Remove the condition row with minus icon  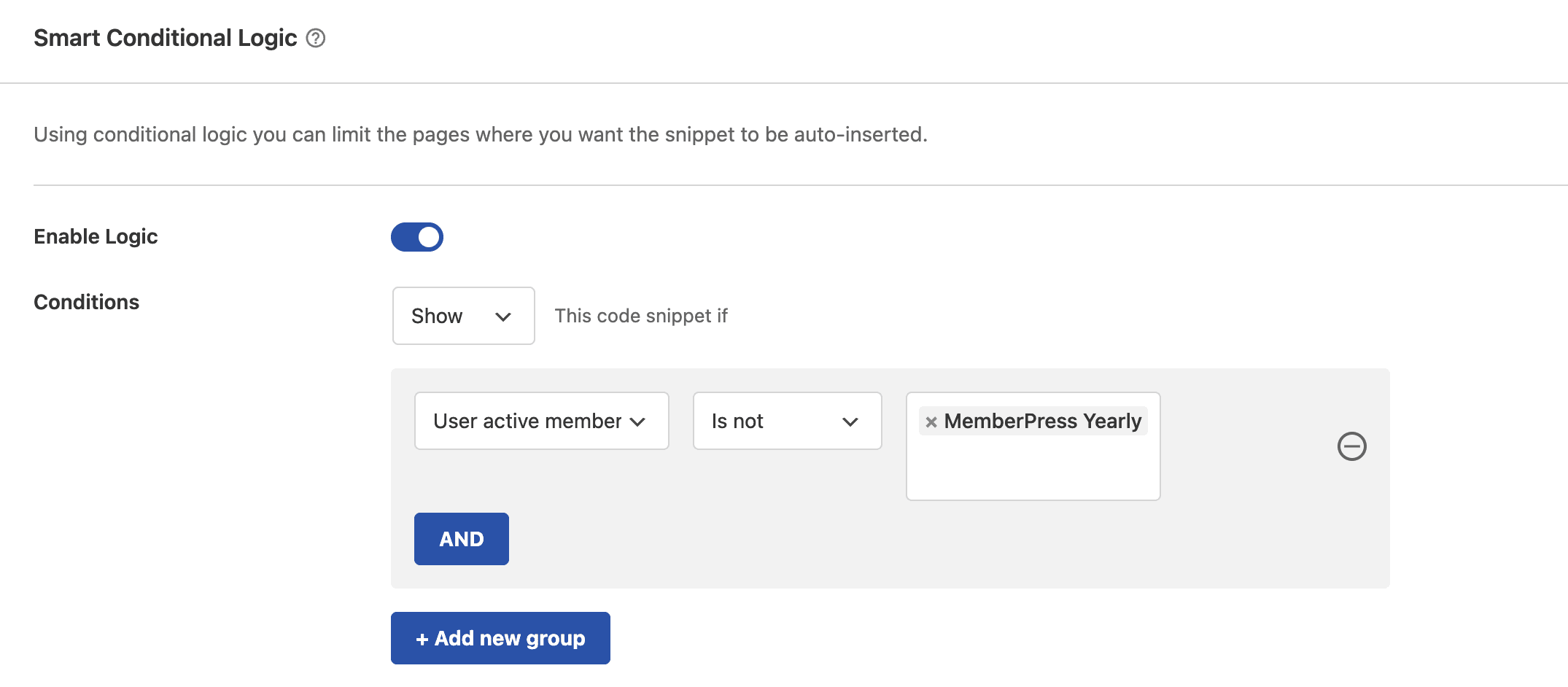pos(1351,446)
